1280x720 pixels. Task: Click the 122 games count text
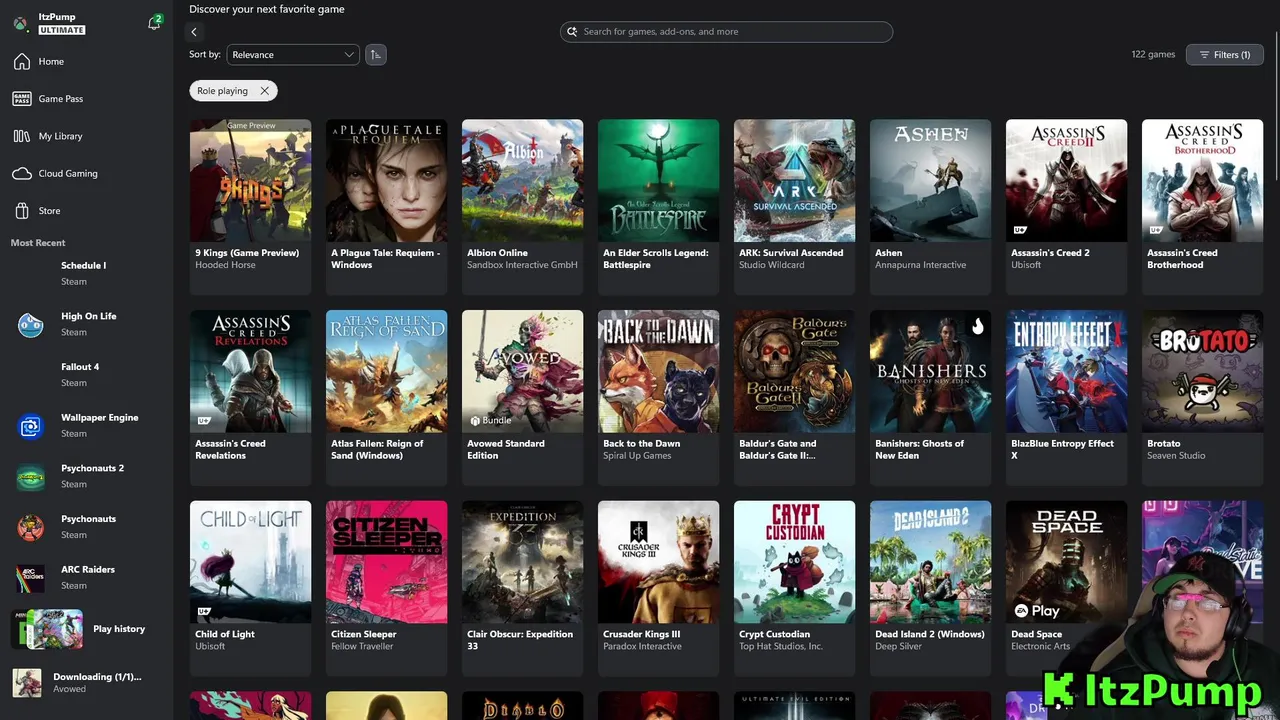point(1153,55)
